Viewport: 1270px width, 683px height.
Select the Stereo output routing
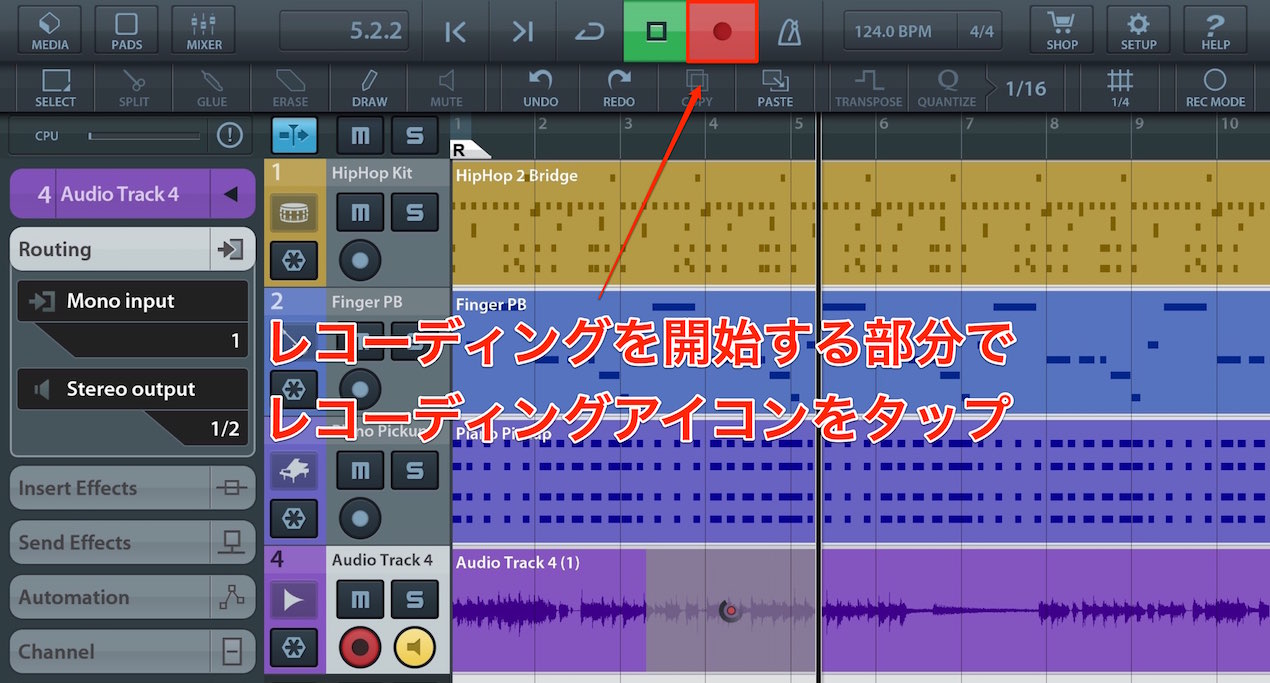pos(132,389)
